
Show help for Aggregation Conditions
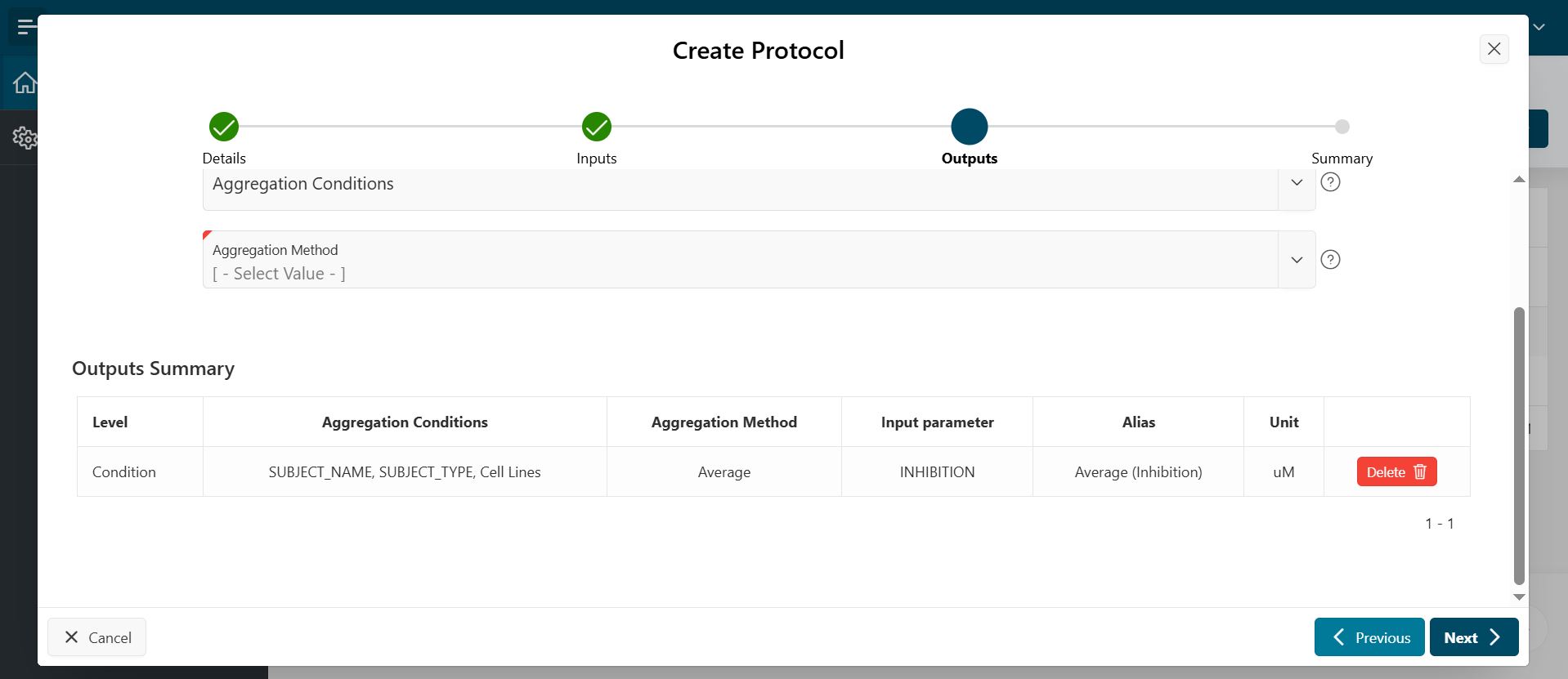click(x=1331, y=182)
